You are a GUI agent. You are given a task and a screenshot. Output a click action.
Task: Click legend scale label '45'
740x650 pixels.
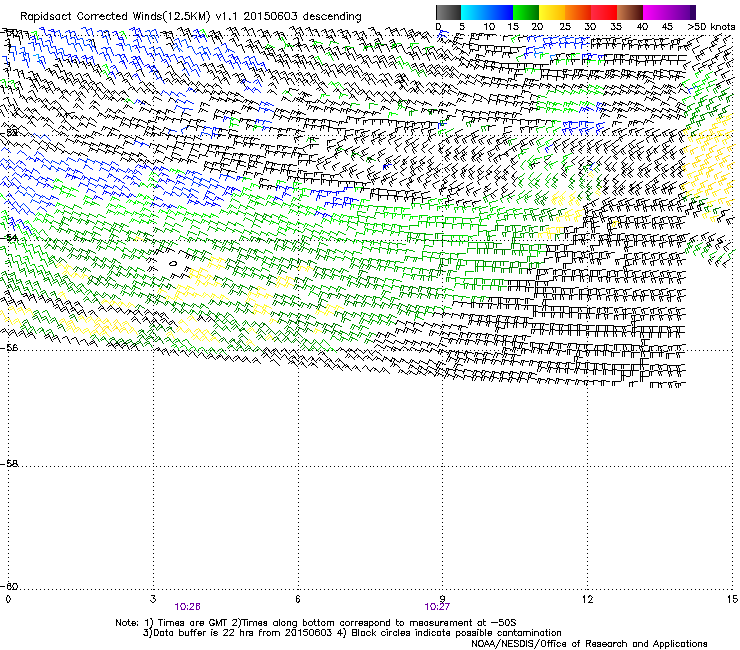[667, 27]
